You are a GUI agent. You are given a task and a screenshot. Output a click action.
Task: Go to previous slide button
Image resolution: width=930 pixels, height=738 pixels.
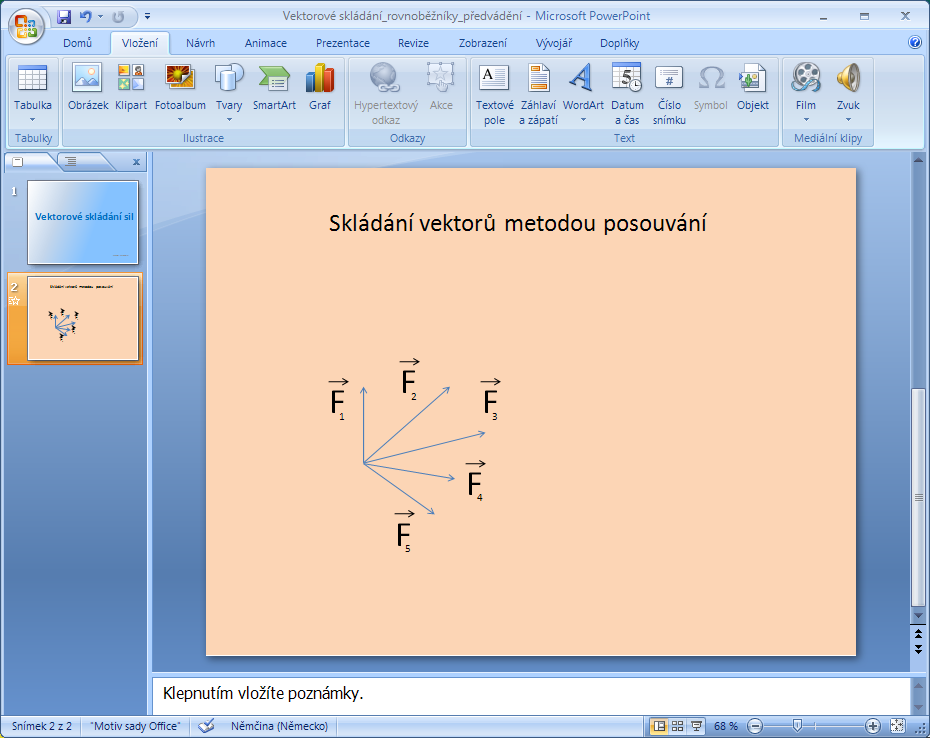click(918, 634)
